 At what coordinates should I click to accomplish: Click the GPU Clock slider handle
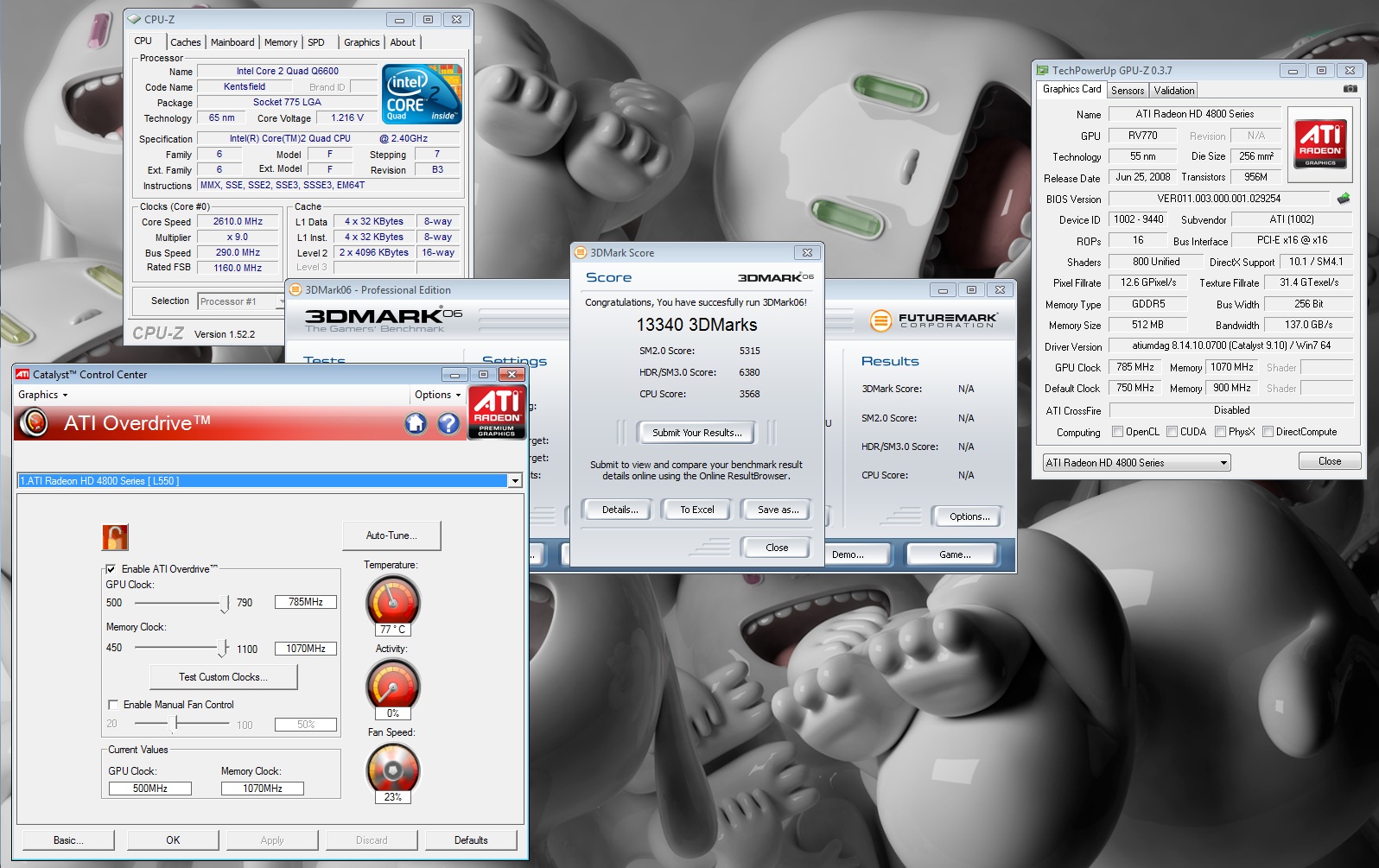coord(225,603)
